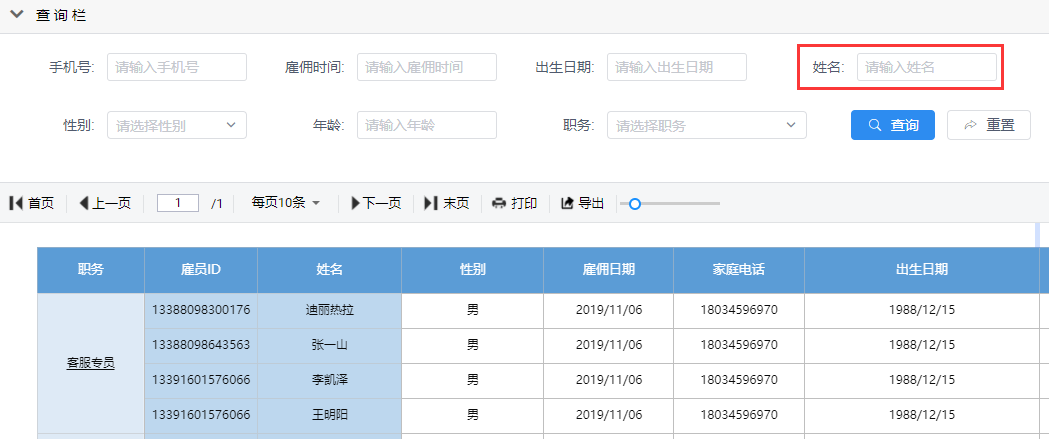The image size is (1049, 439).
Task: Click 李凯泽's 出生日期 cell
Action: [922, 380]
